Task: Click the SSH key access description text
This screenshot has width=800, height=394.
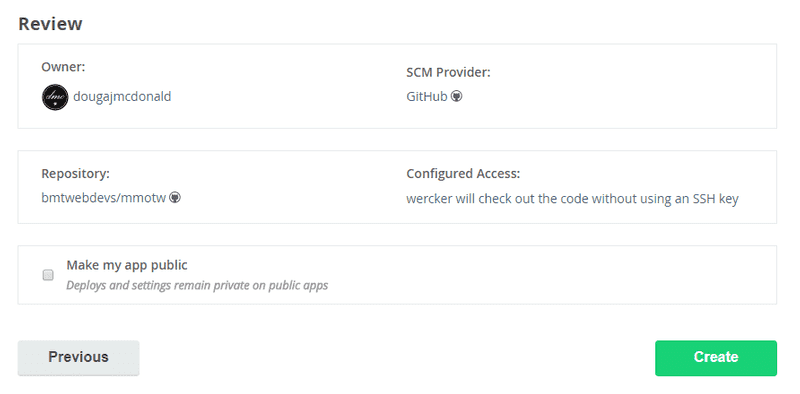Action: (x=572, y=199)
